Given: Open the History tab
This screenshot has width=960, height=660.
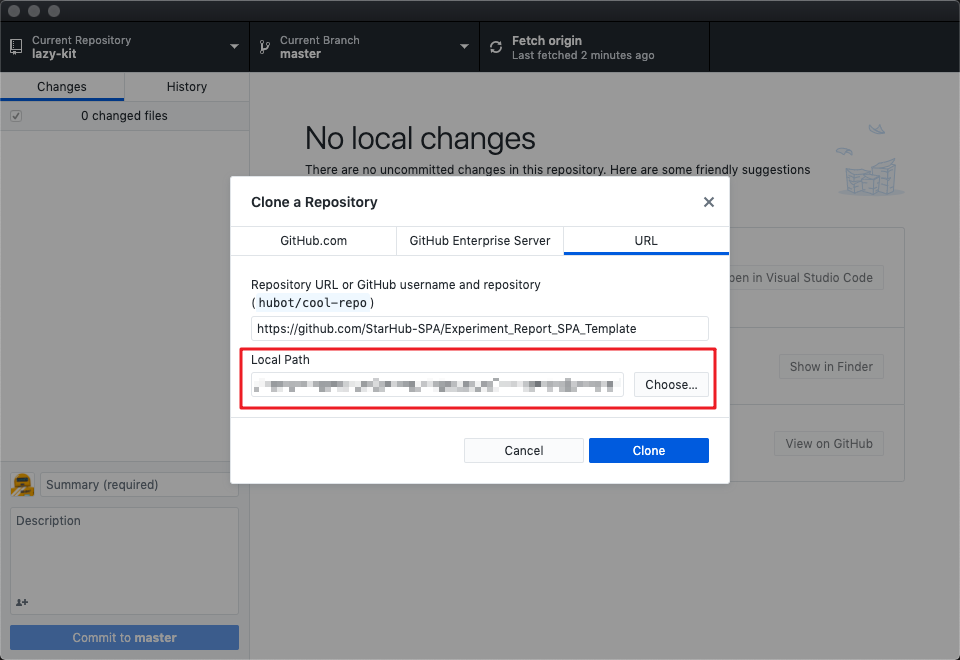Looking at the screenshot, I should click(x=186, y=87).
